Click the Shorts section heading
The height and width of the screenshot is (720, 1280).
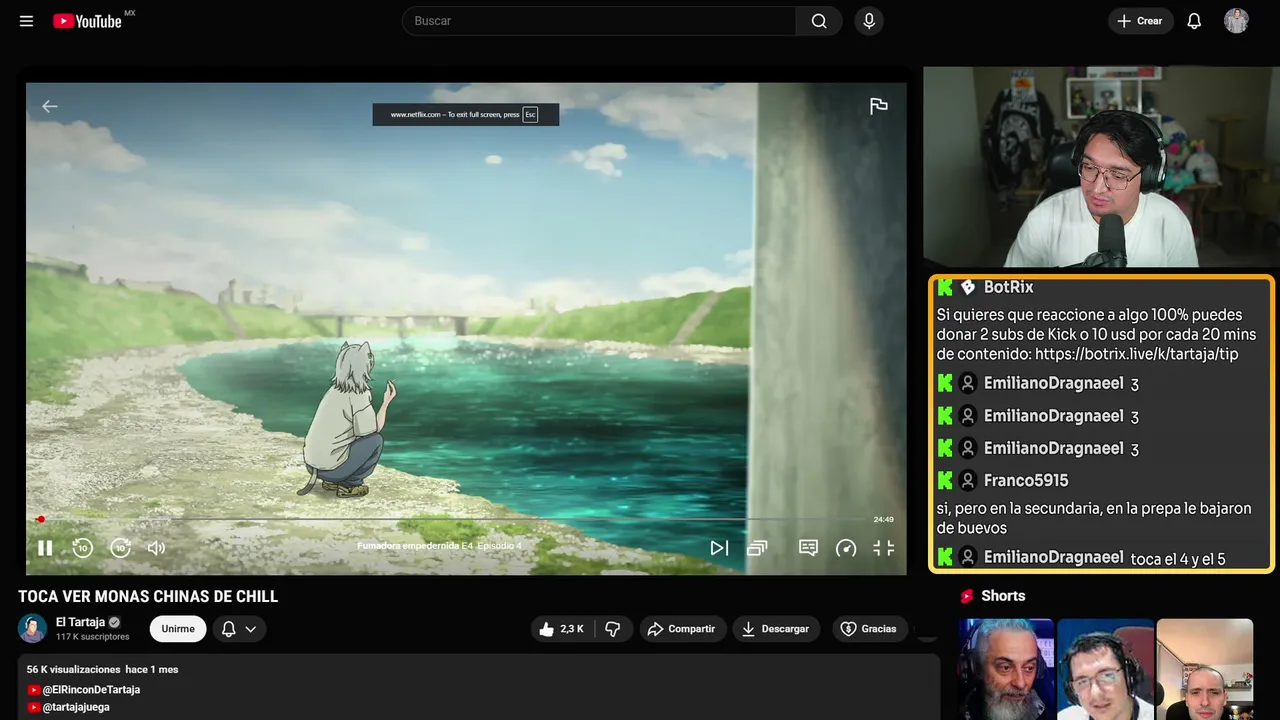[1003, 596]
